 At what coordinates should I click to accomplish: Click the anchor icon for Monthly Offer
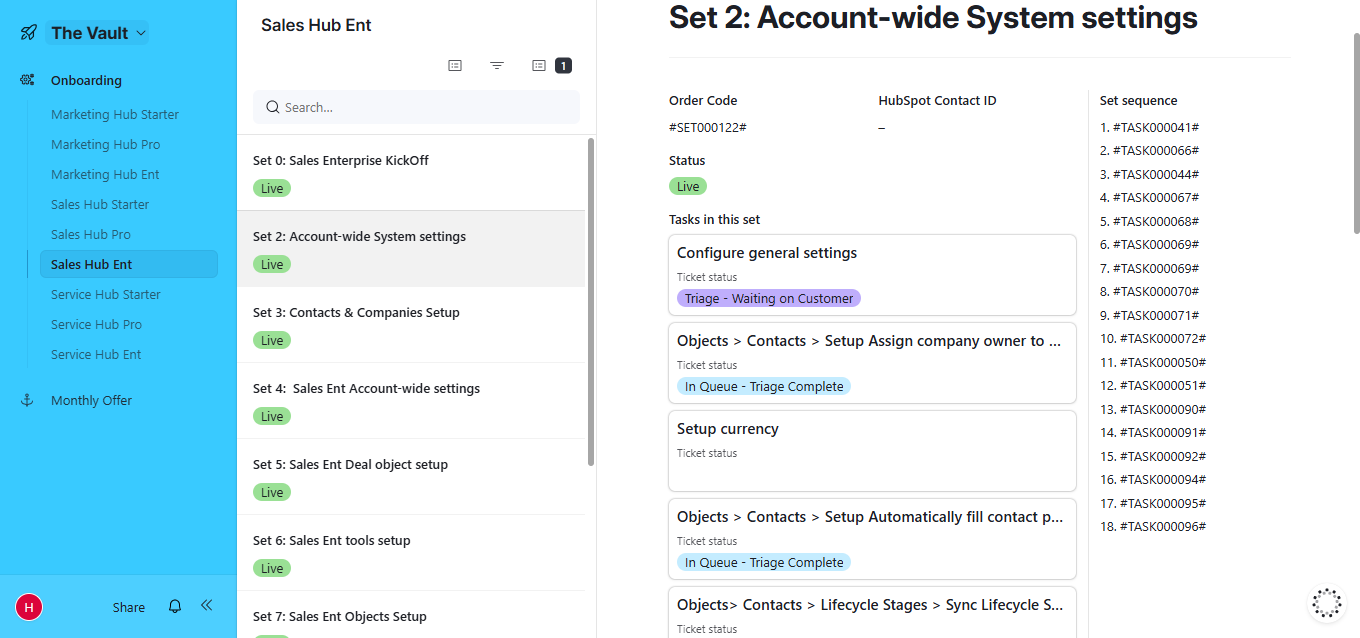[x=28, y=400]
